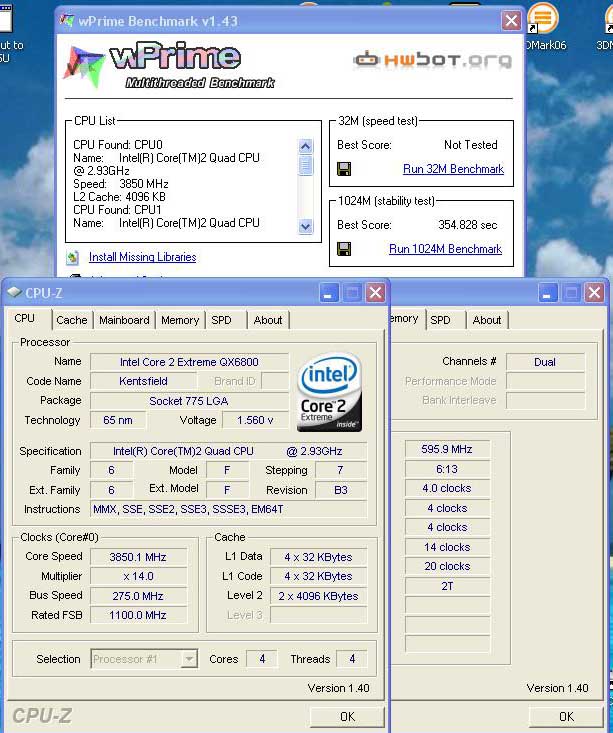Click the hwbot.org logo
This screenshot has height=733, width=613.
pyautogui.click(x=433, y=60)
